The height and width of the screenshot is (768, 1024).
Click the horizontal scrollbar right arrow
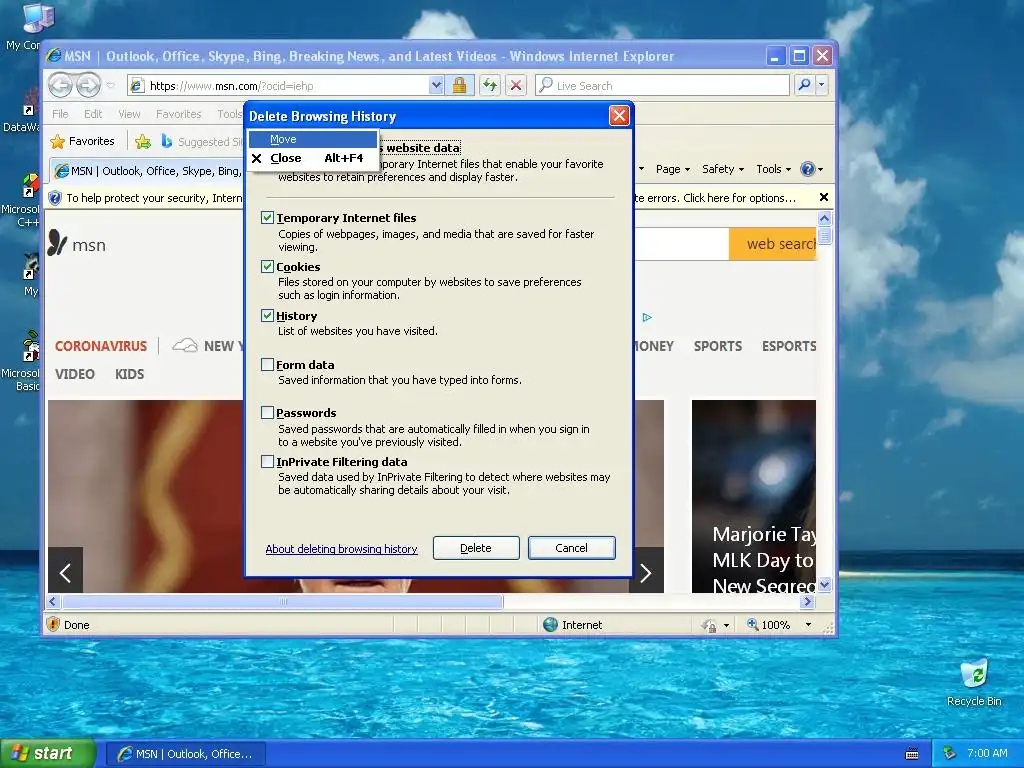pyautogui.click(x=808, y=601)
